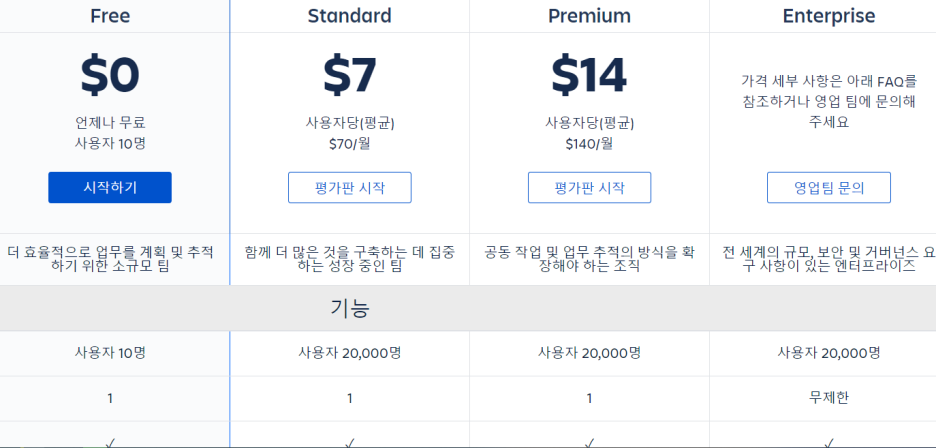Select the Enterprise plan column header
Image resolution: width=936 pixels, height=448 pixels.
click(x=829, y=16)
